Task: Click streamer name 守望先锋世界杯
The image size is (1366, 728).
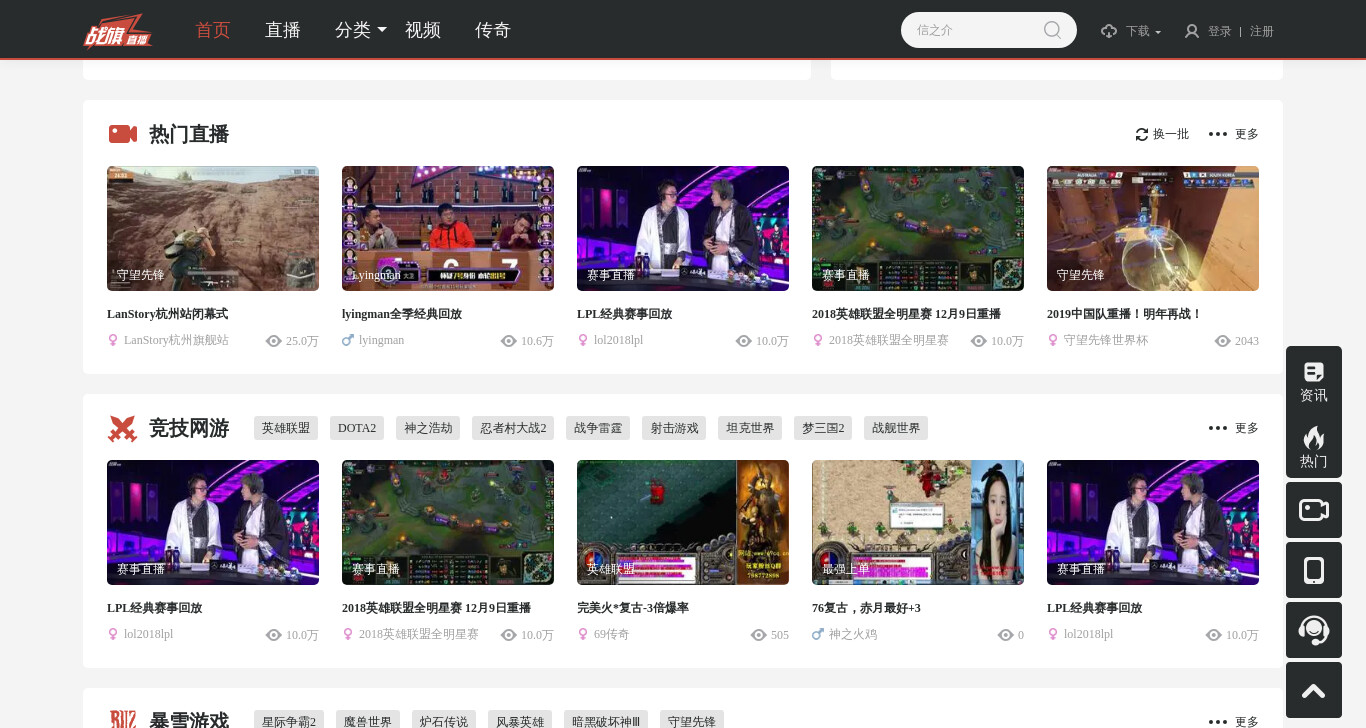Action: click(x=1106, y=340)
